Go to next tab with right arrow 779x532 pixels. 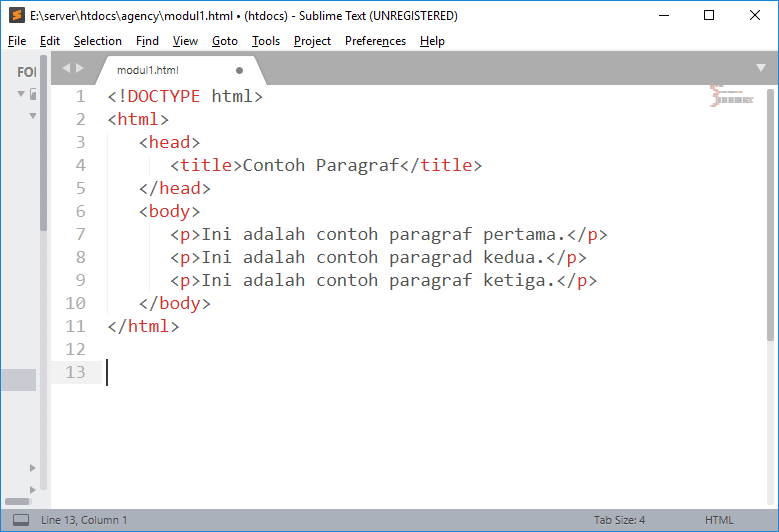(x=79, y=68)
